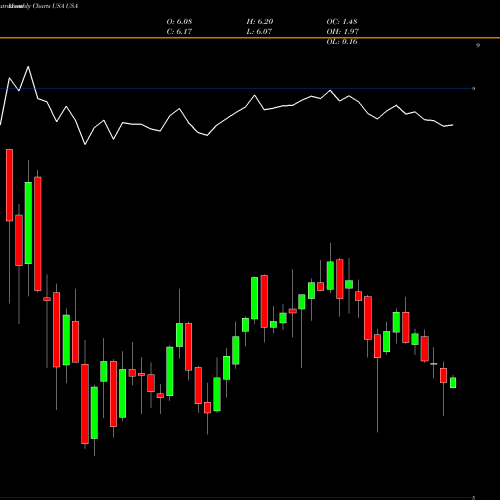The height and width of the screenshot is (500, 500).
Task: Click the end point of the white indicator line
Action: coord(453,125)
